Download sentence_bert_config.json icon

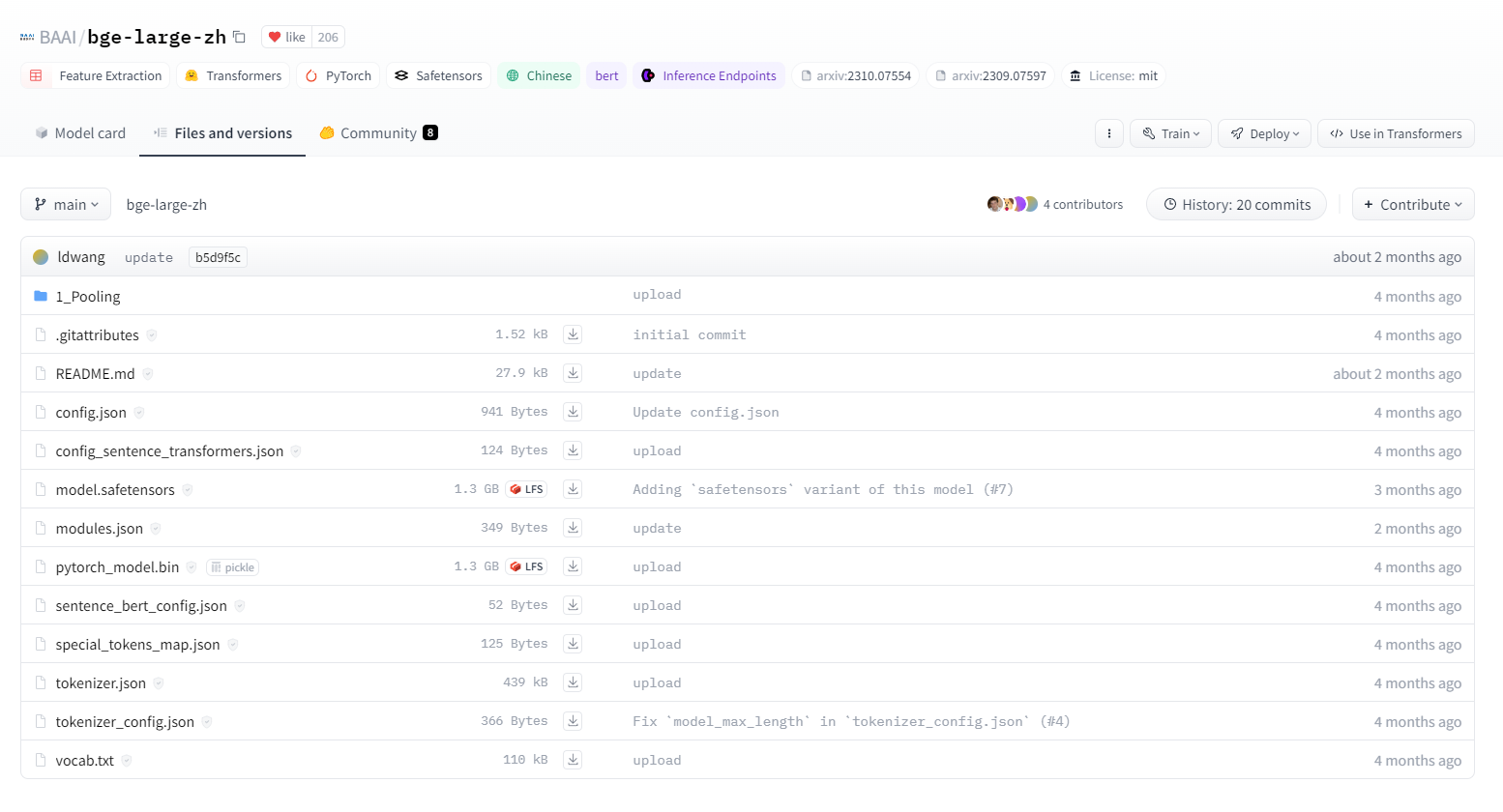573,605
